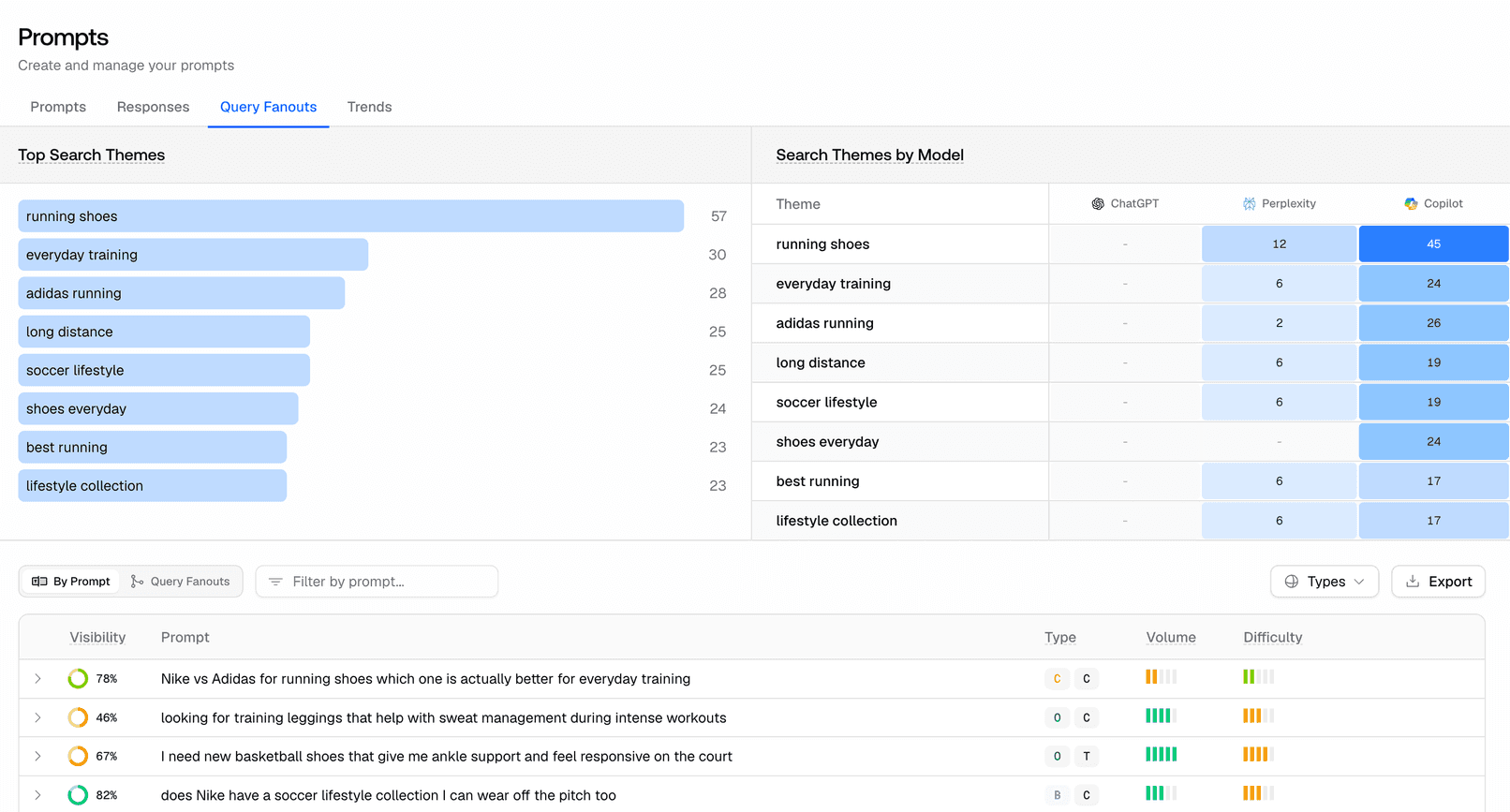Expand the Nike vs Adidas prompt row

[x=37, y=679]
